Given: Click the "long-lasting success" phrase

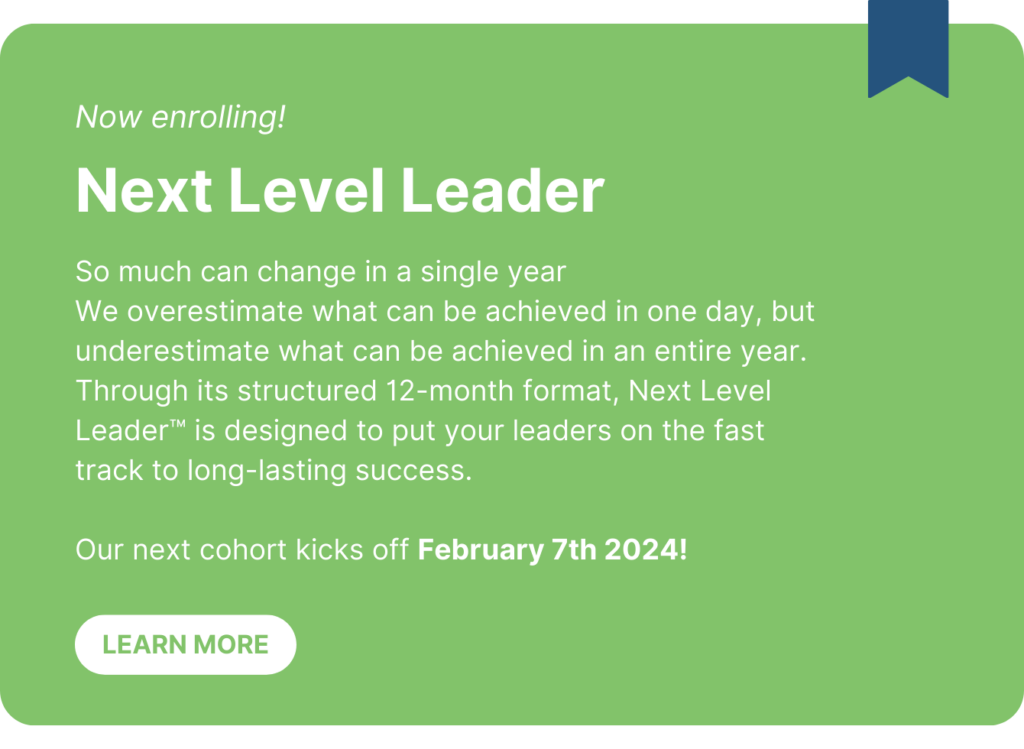Looking at the screenshot, I should [x=329, y=471].
